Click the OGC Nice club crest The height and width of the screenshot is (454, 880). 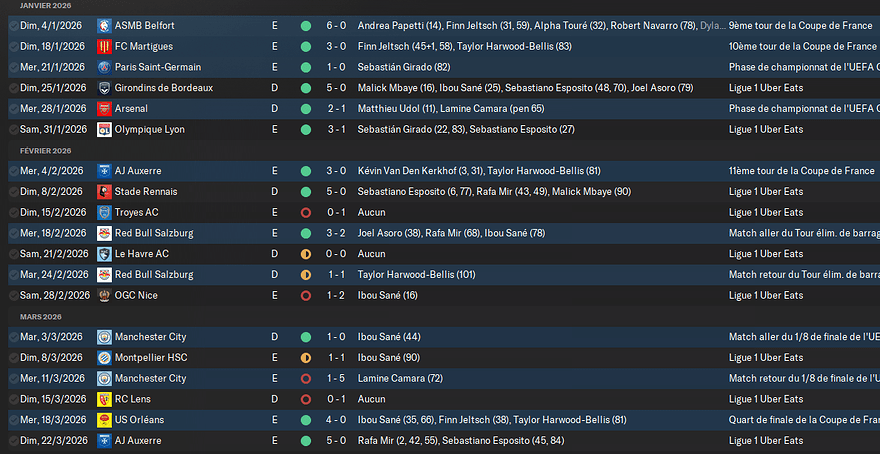(104, 296)
